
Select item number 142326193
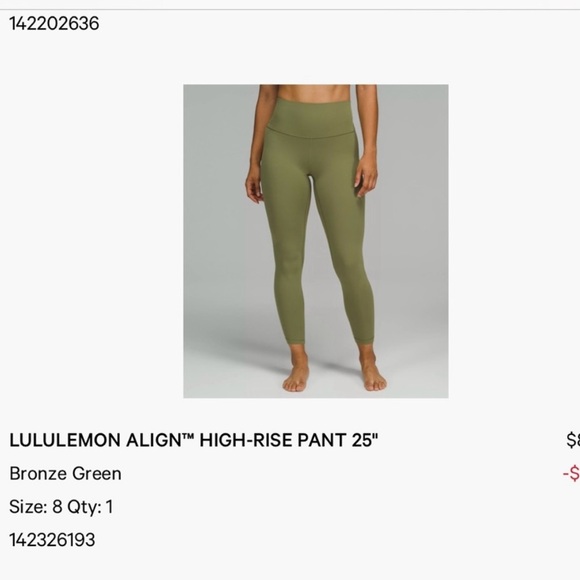[x=52, y=540]
